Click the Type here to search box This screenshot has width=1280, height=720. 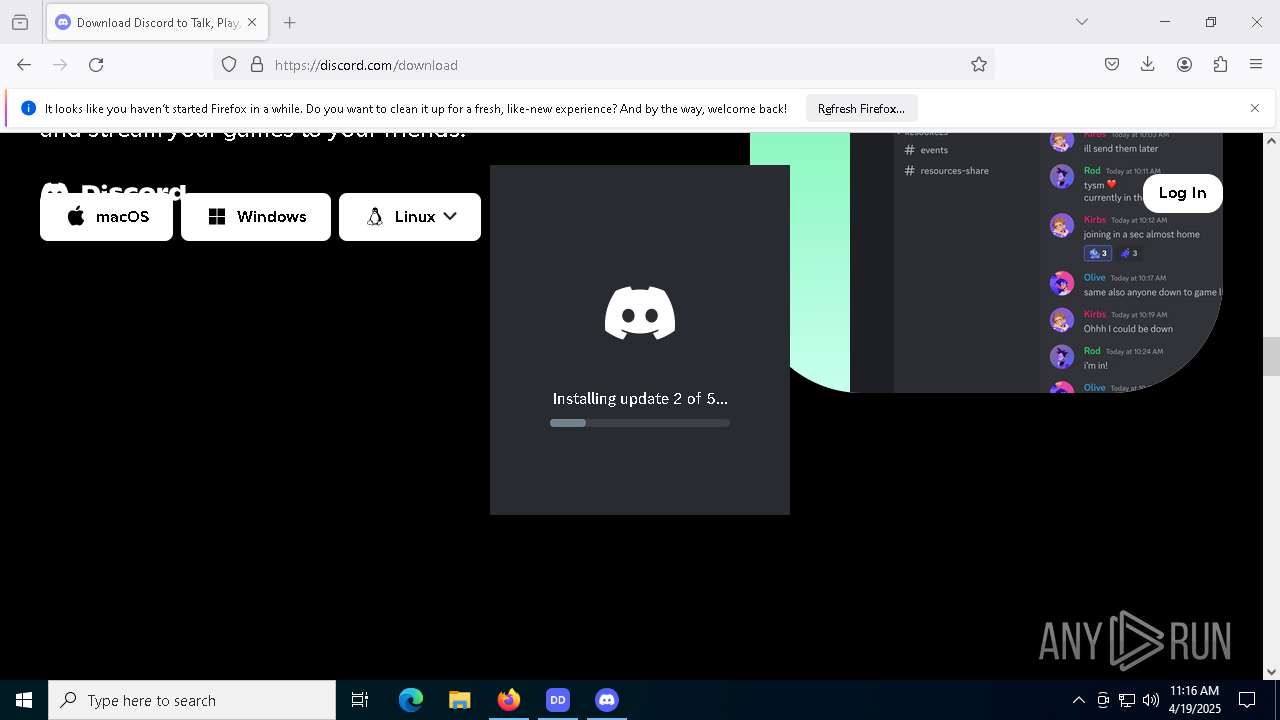coord(192,700)
